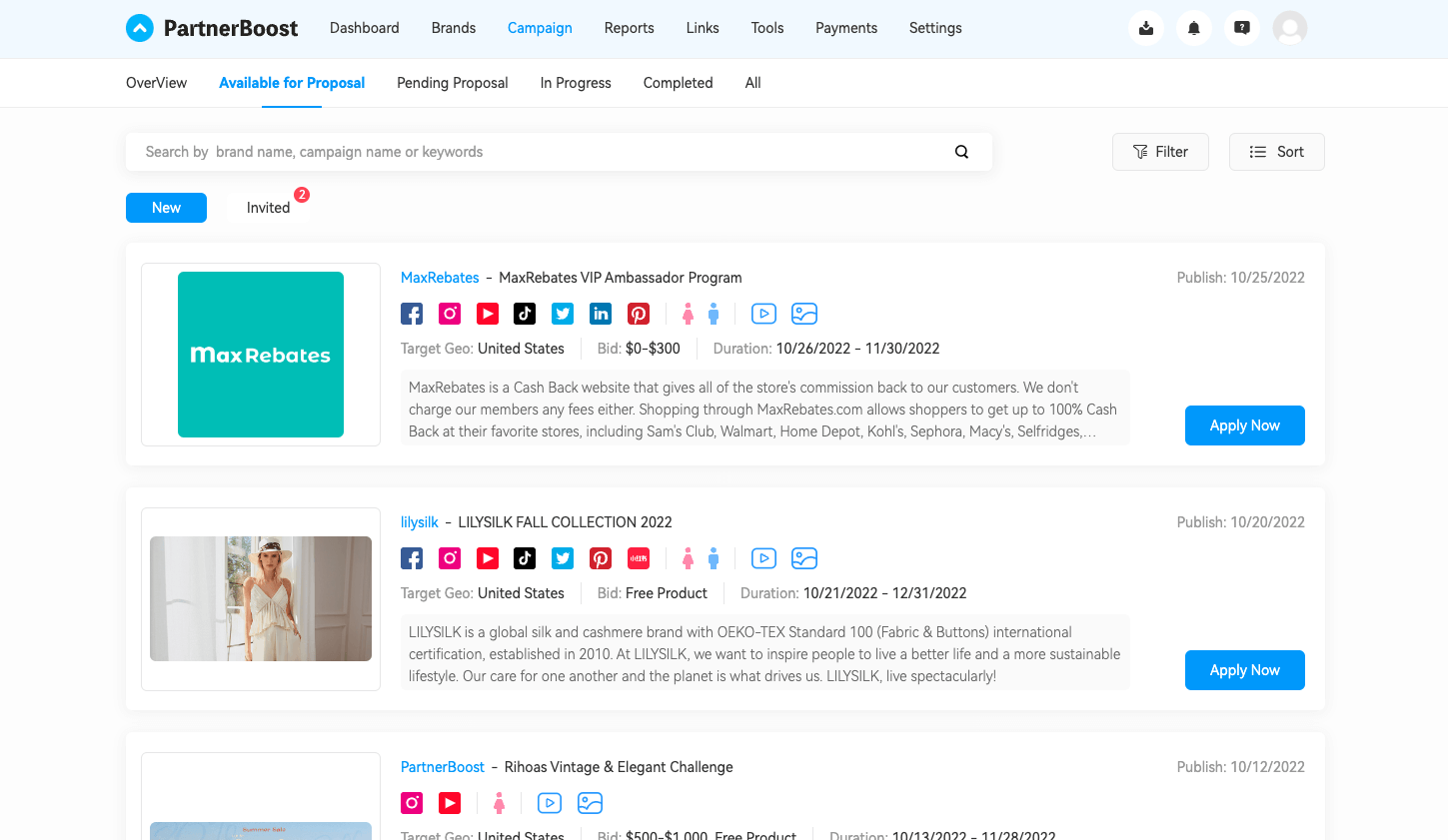This screenshot has height=840, width=1448.
Task: Switch to the Invited list
Action: tap(268, 208)
